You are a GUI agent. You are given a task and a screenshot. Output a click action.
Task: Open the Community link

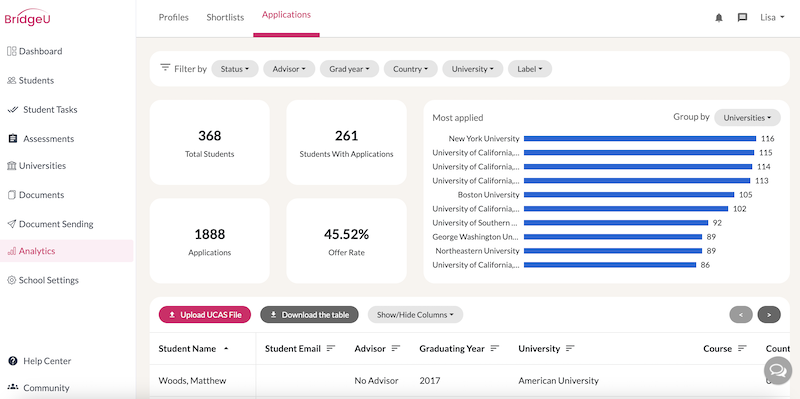point(46,388)
